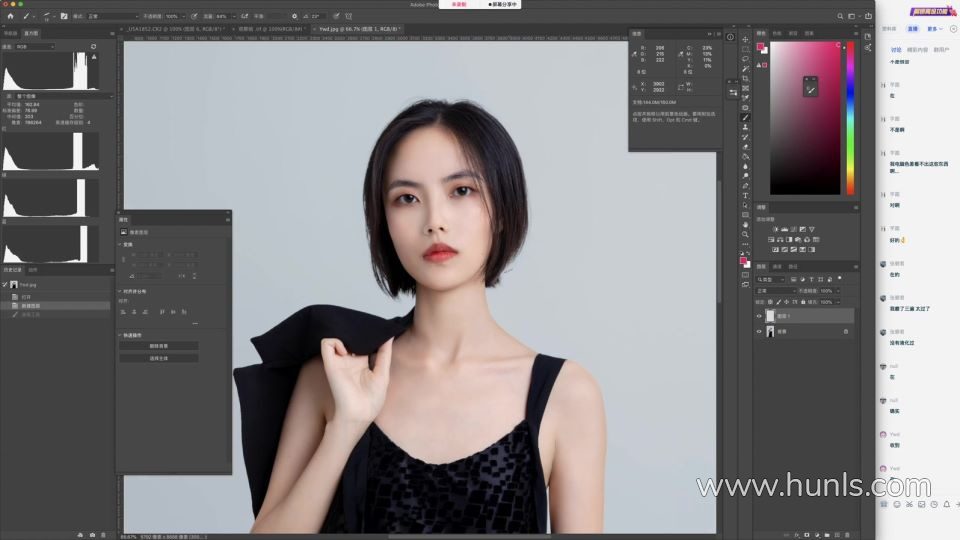960x540 pixels.
Task: Click the new layer history step
Action: tap(55, 306)
